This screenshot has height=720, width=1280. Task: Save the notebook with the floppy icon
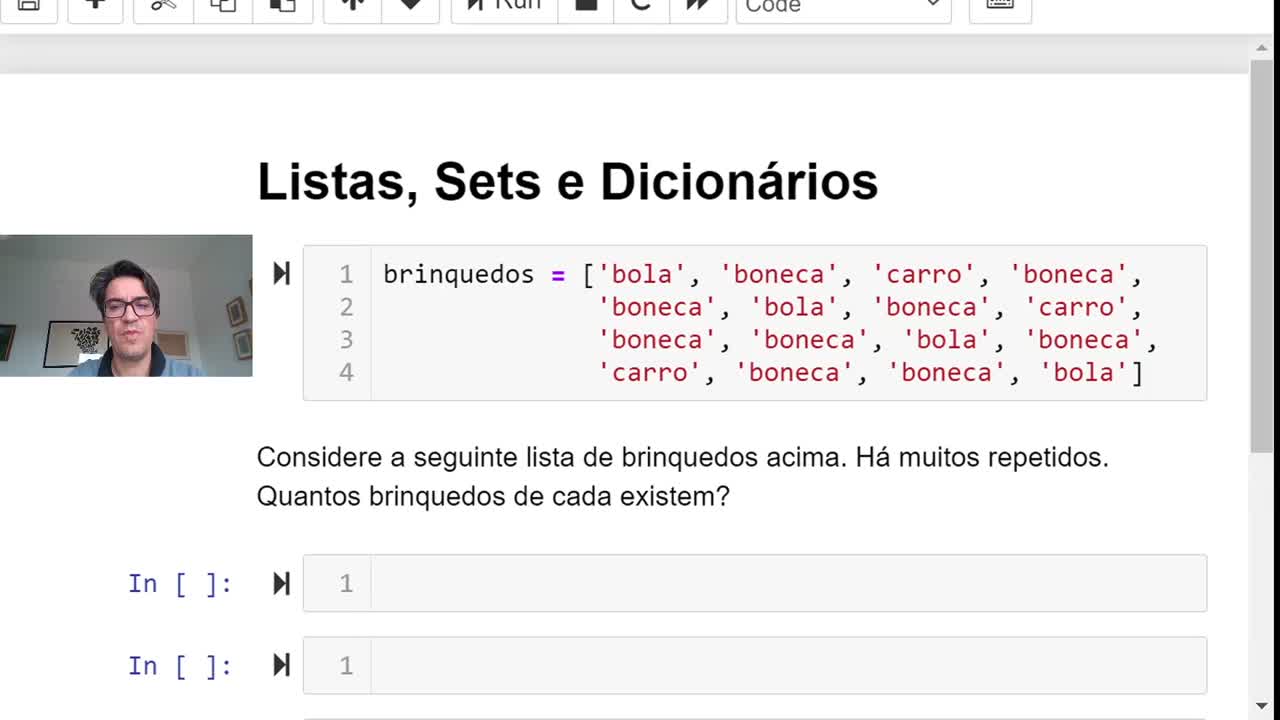(x=28, y=6)
